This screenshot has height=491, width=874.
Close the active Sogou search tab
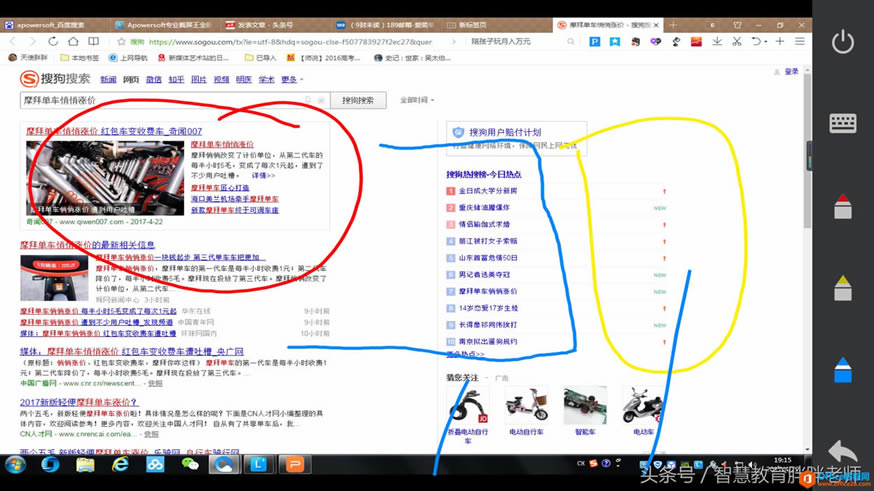point(656,25)
